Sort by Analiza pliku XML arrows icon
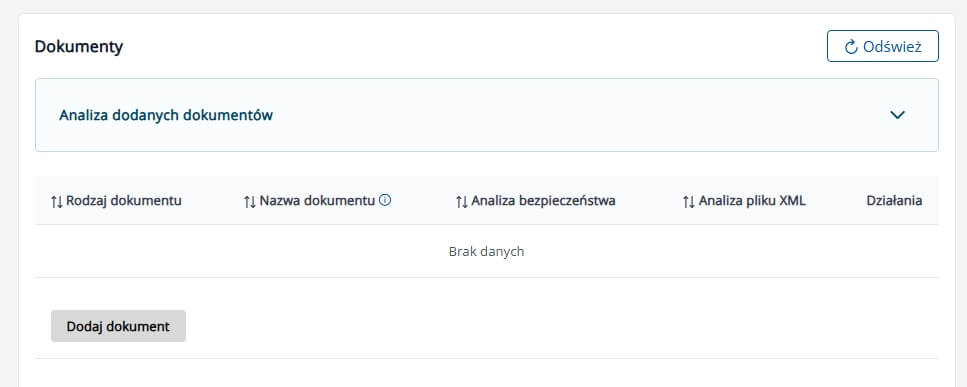Screen dimensions: 967x387 coord(689,201)
